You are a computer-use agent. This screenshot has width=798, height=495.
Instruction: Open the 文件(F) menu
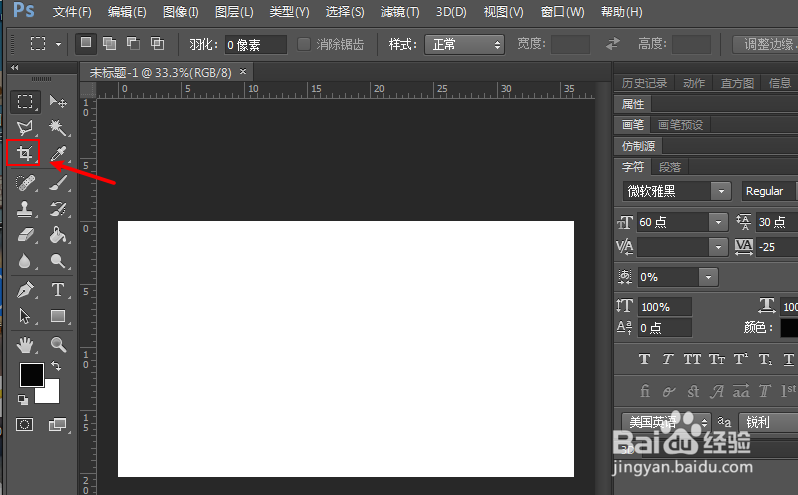point(72,12)
